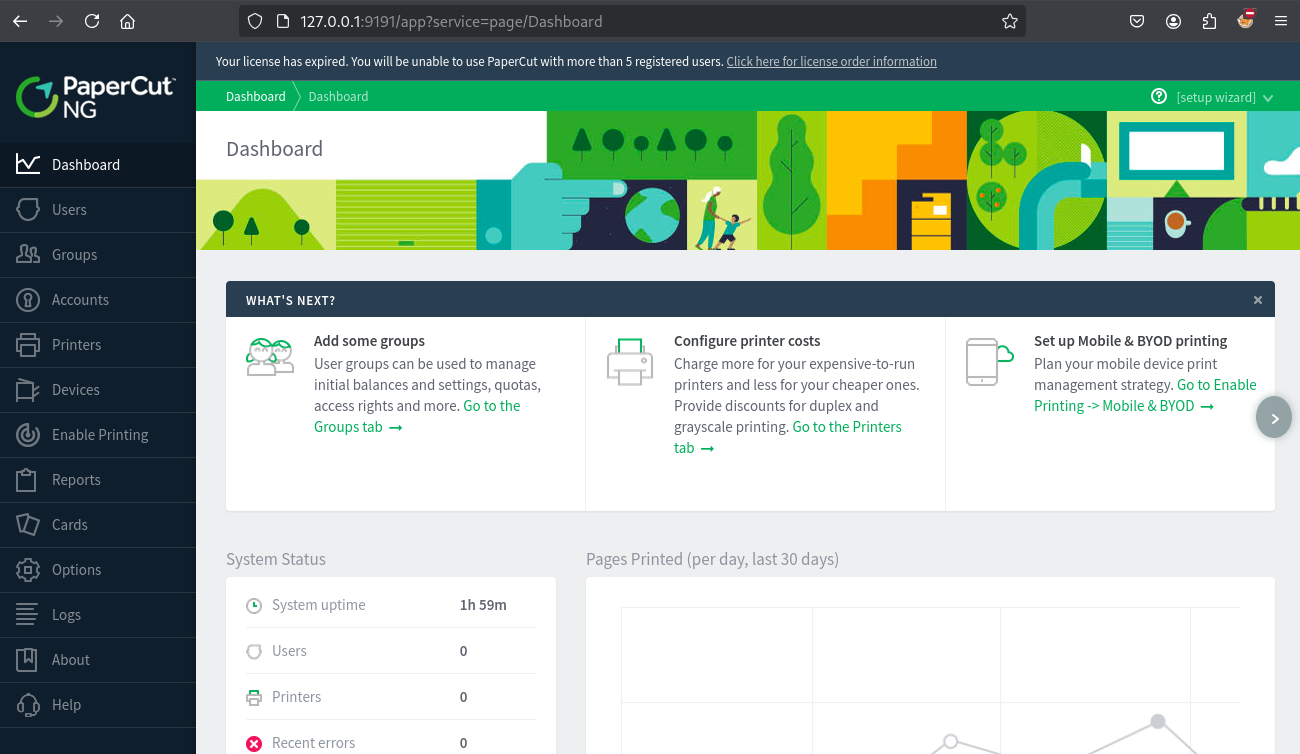Open the Printers menu label
The height and width of the screenshot is (754, 1300).
(76, 344)
